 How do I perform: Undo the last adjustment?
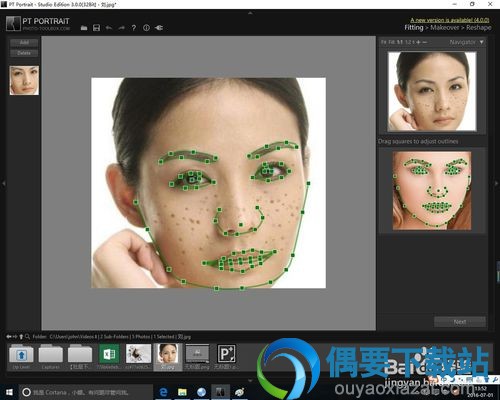pyautogui.click(x=109, y=28)
